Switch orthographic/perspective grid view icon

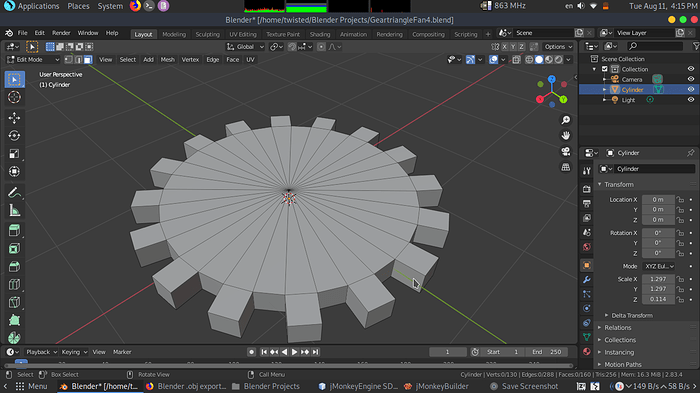566,167
